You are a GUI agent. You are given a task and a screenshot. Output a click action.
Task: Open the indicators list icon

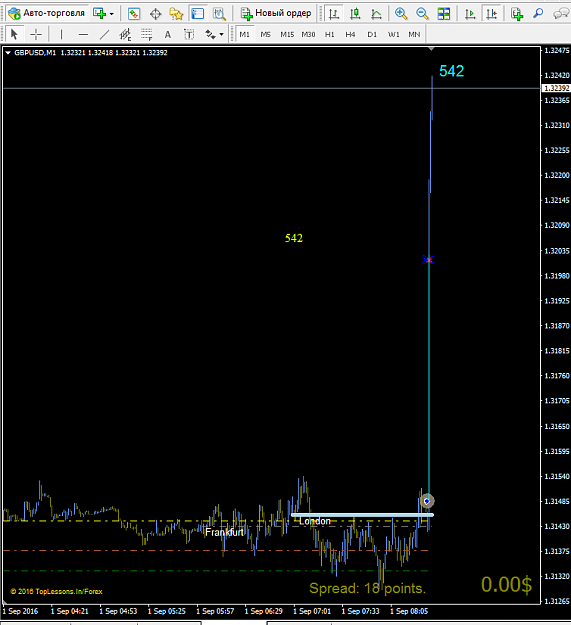pyautogui.click(x=517, y=14)
